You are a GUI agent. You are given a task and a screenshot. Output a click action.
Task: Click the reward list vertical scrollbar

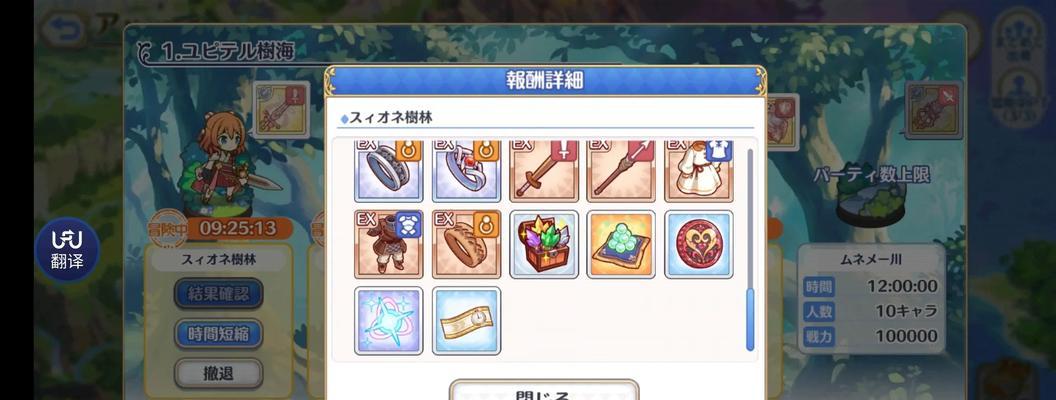750,249
